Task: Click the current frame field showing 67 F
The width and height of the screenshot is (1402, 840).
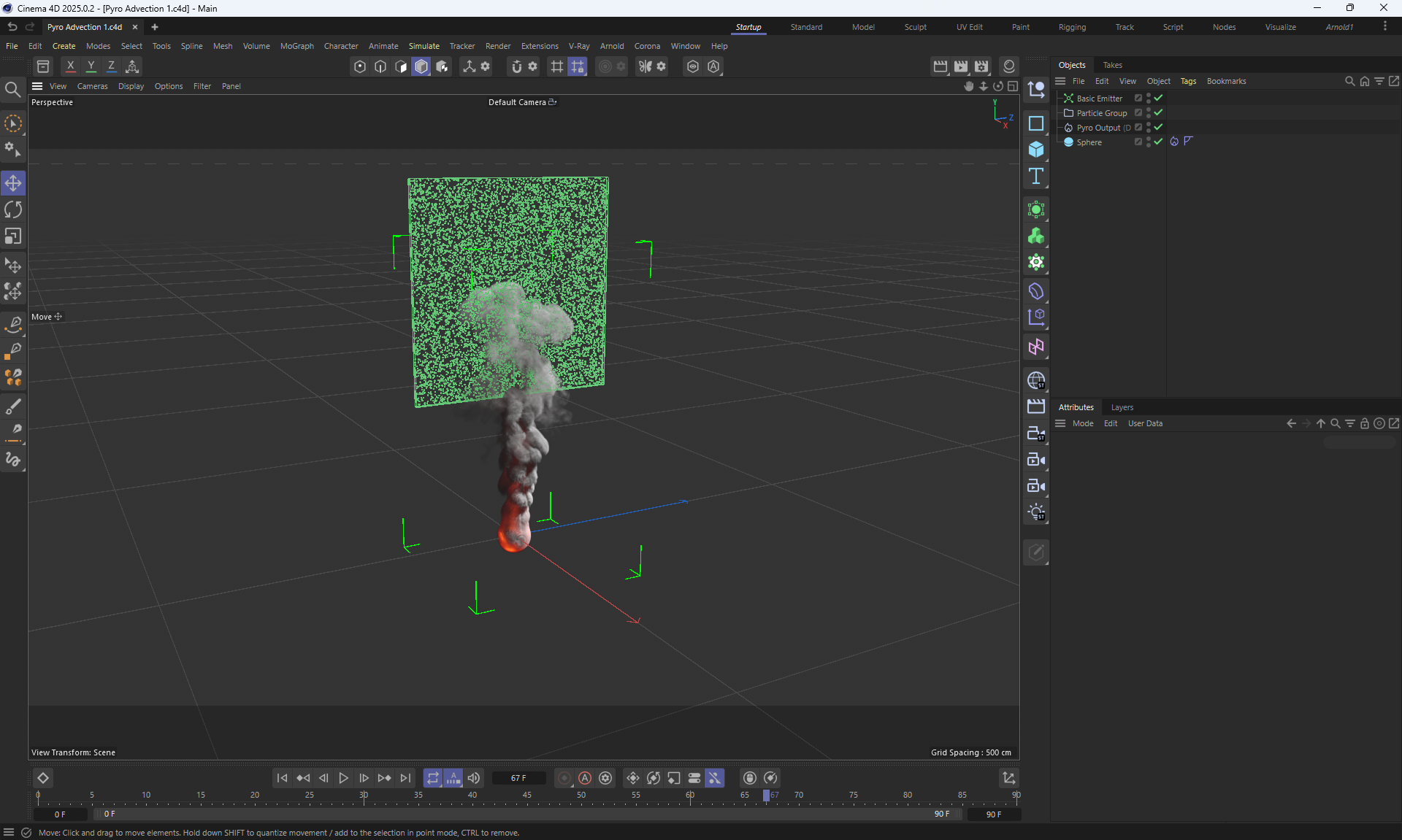Action: 518,778
